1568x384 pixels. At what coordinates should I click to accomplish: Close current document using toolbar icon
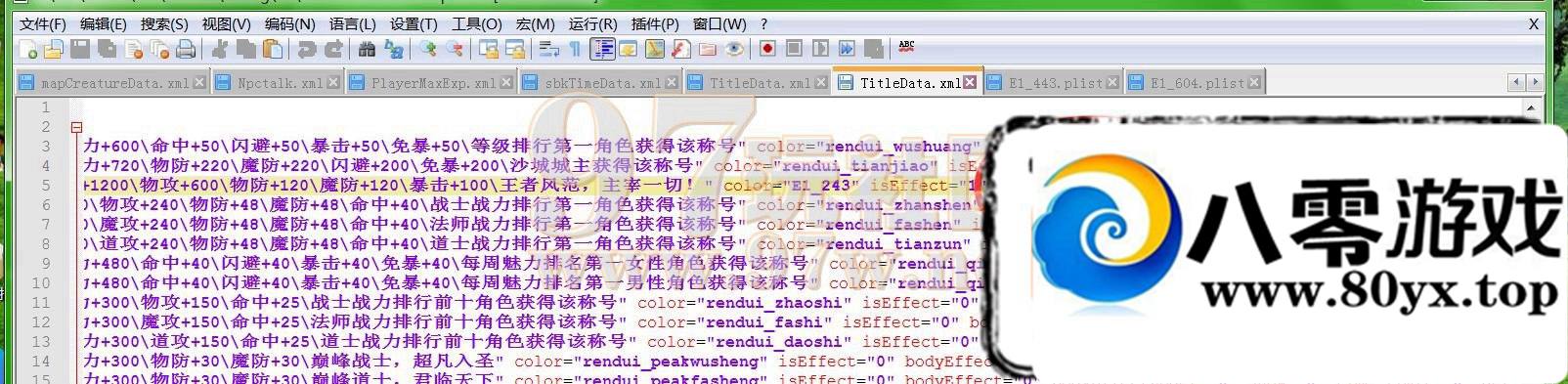tap(134, 49)
